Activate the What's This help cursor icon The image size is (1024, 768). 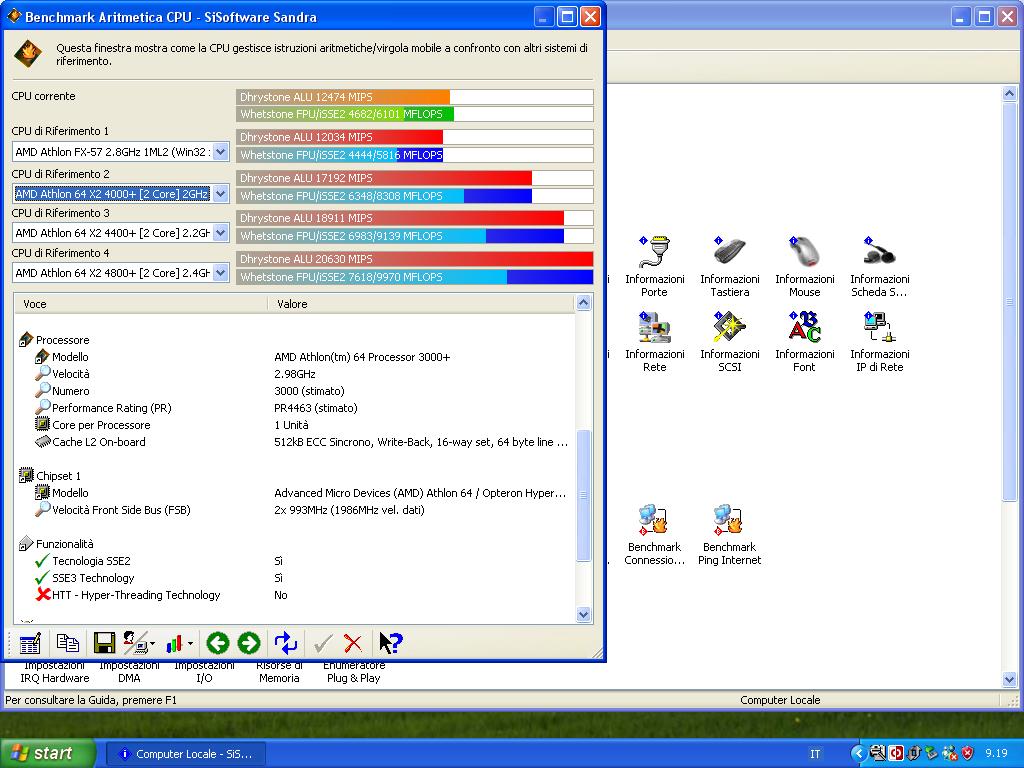click(391, 644)
